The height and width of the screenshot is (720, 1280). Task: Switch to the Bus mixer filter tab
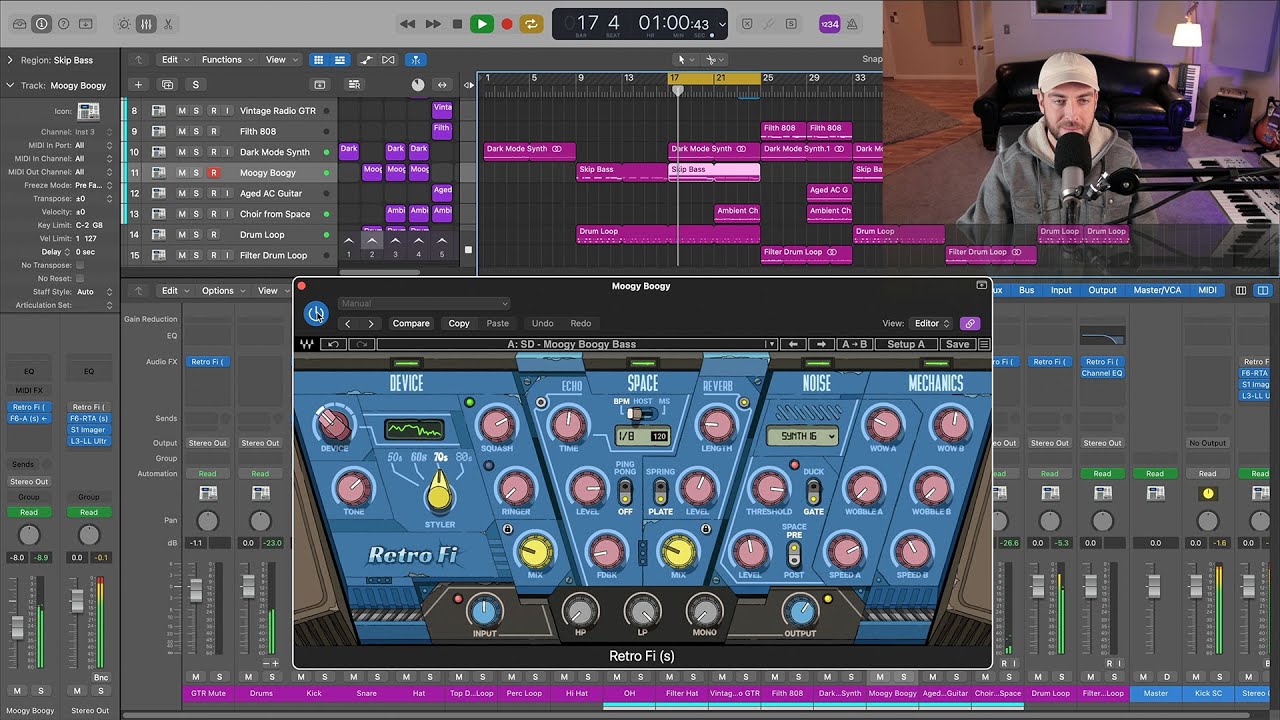click(1027, 291)
